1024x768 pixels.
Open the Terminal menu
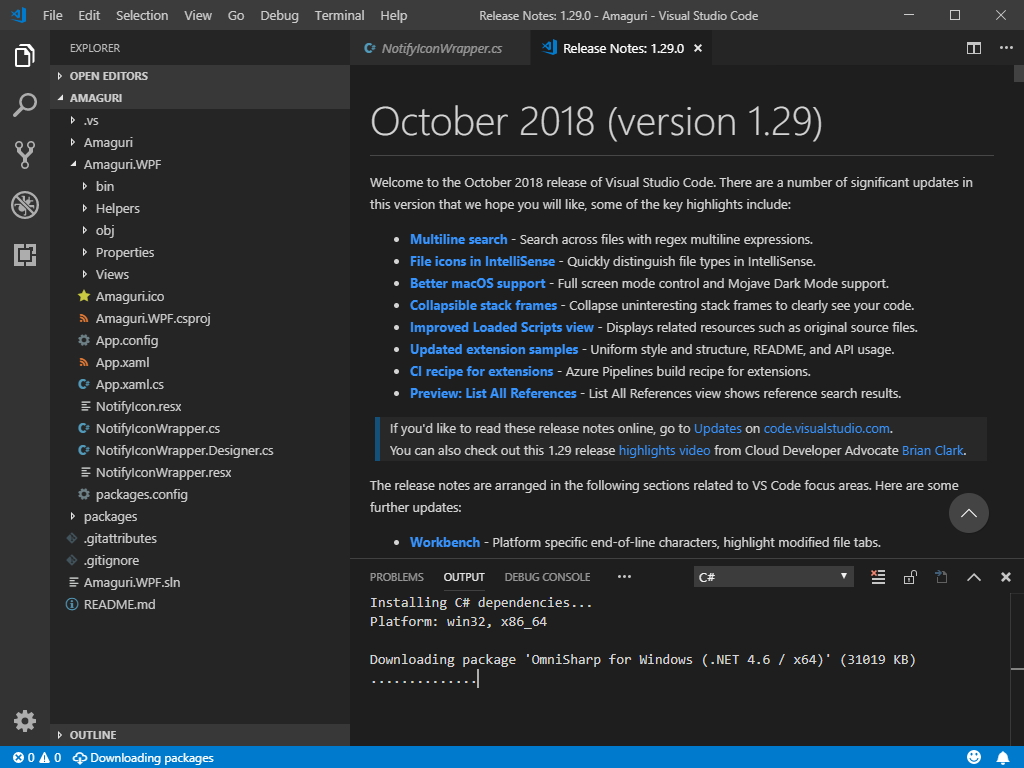point(339,15)
